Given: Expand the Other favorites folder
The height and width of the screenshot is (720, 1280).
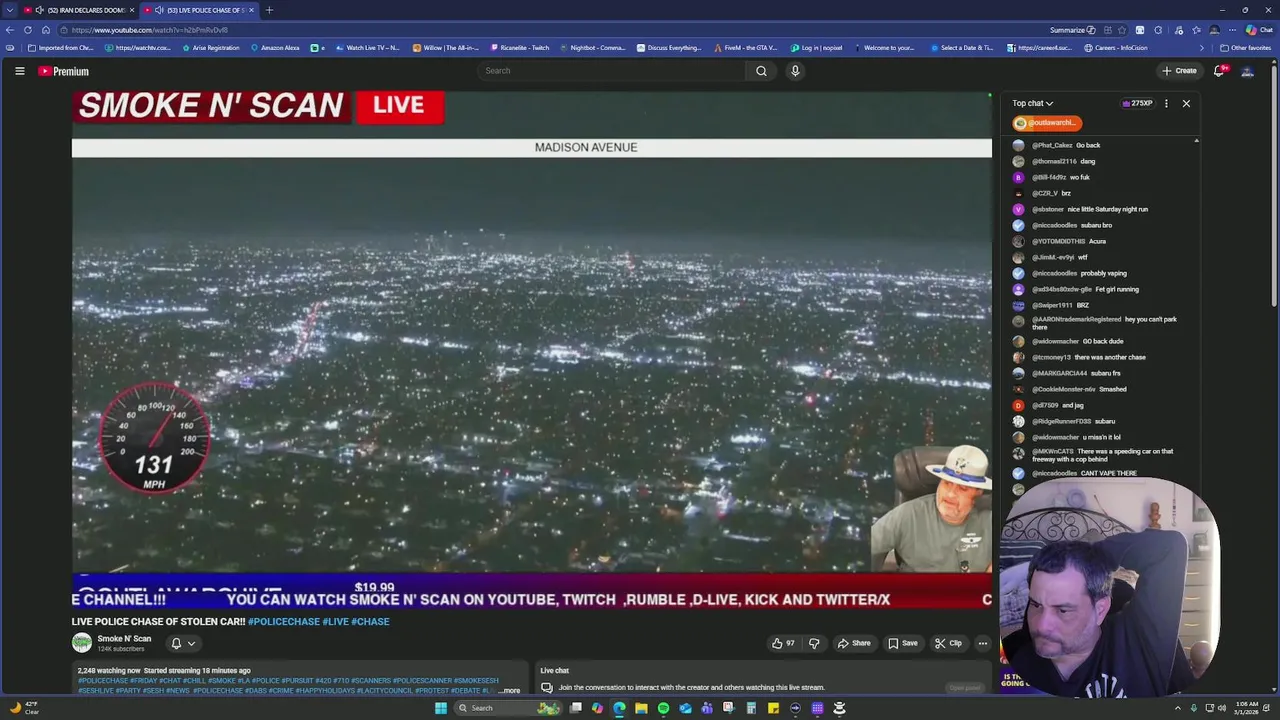Looking at the screenshot, I should tap(1246, 48).
